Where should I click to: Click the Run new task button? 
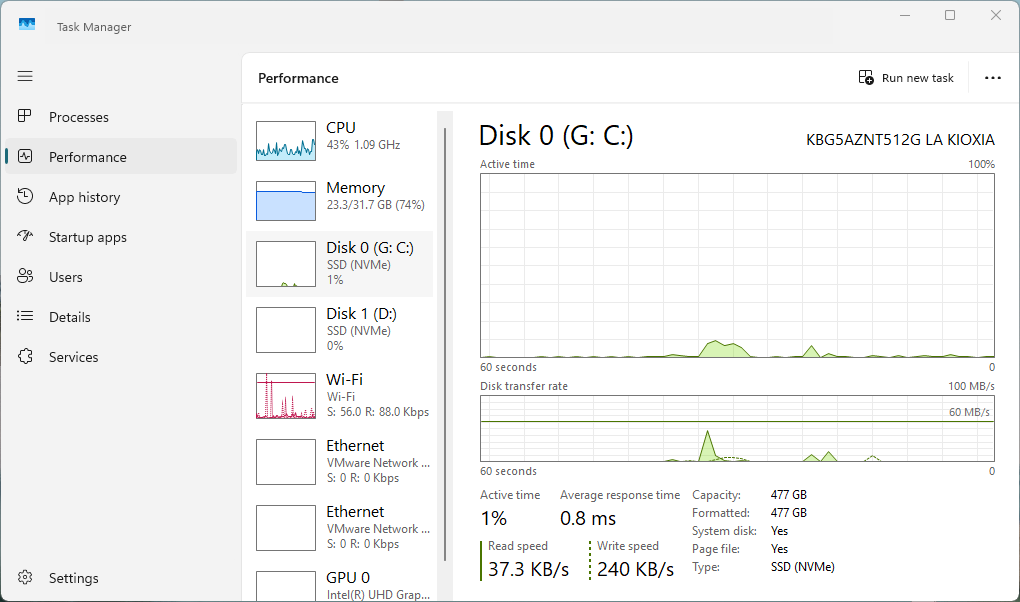pos(906,78)
